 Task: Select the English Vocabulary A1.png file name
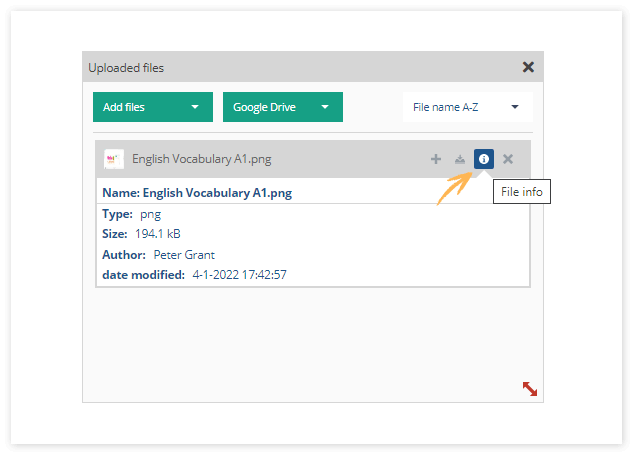point(202,159)
